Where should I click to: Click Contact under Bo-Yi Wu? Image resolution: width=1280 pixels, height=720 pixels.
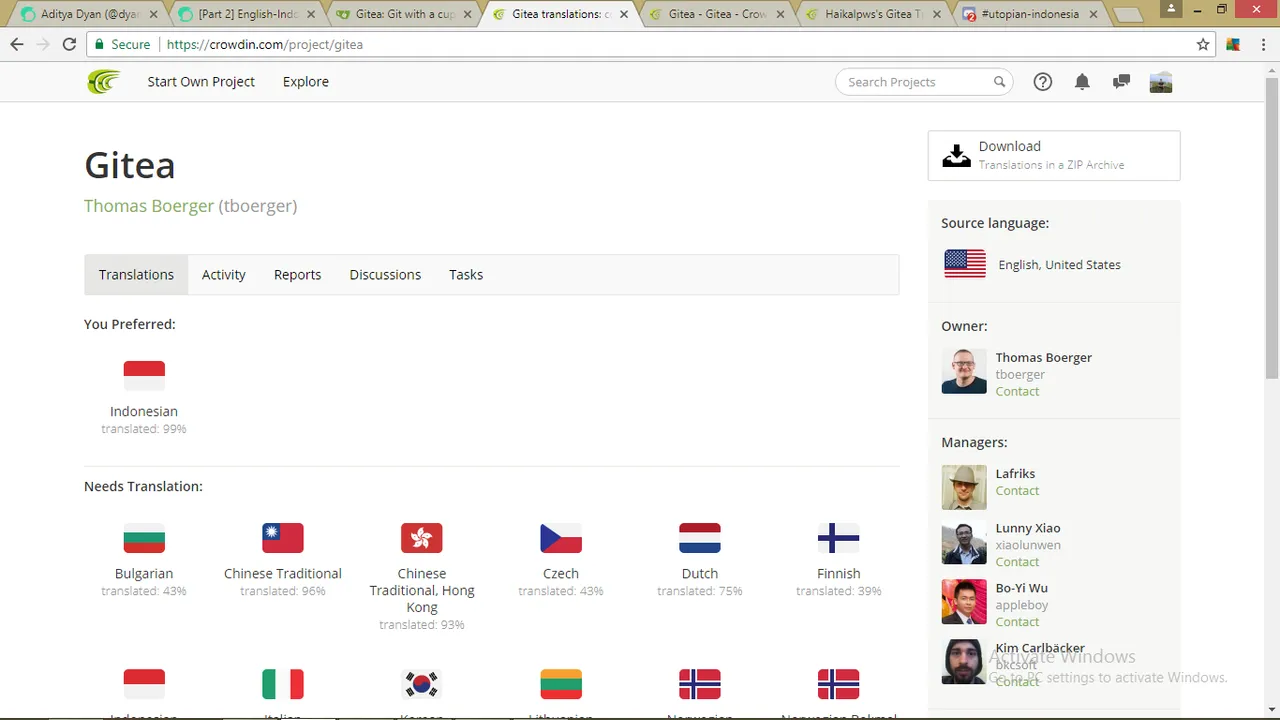pos(1017,622)
